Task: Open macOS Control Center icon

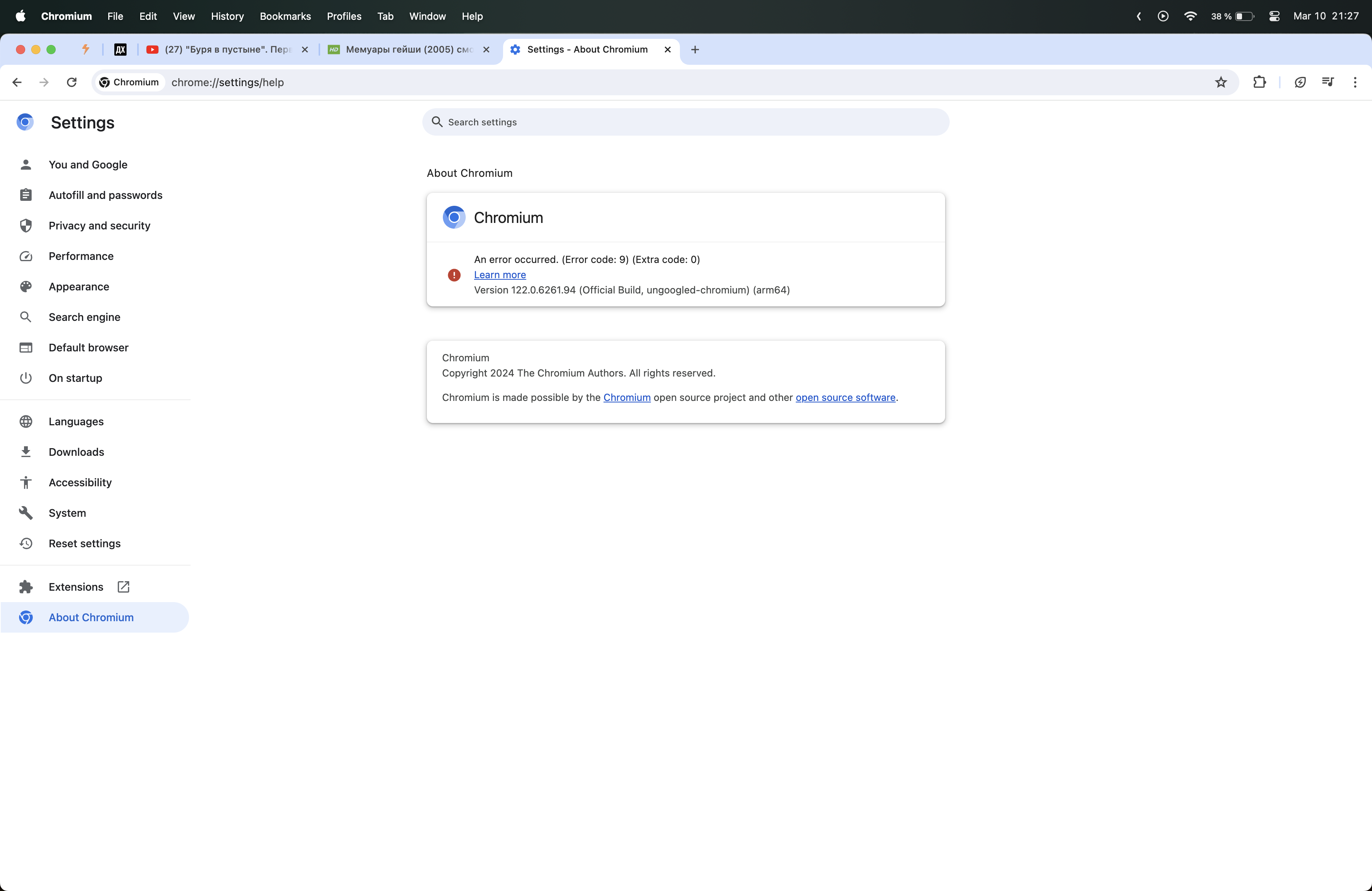Action: coord(1274,16)
